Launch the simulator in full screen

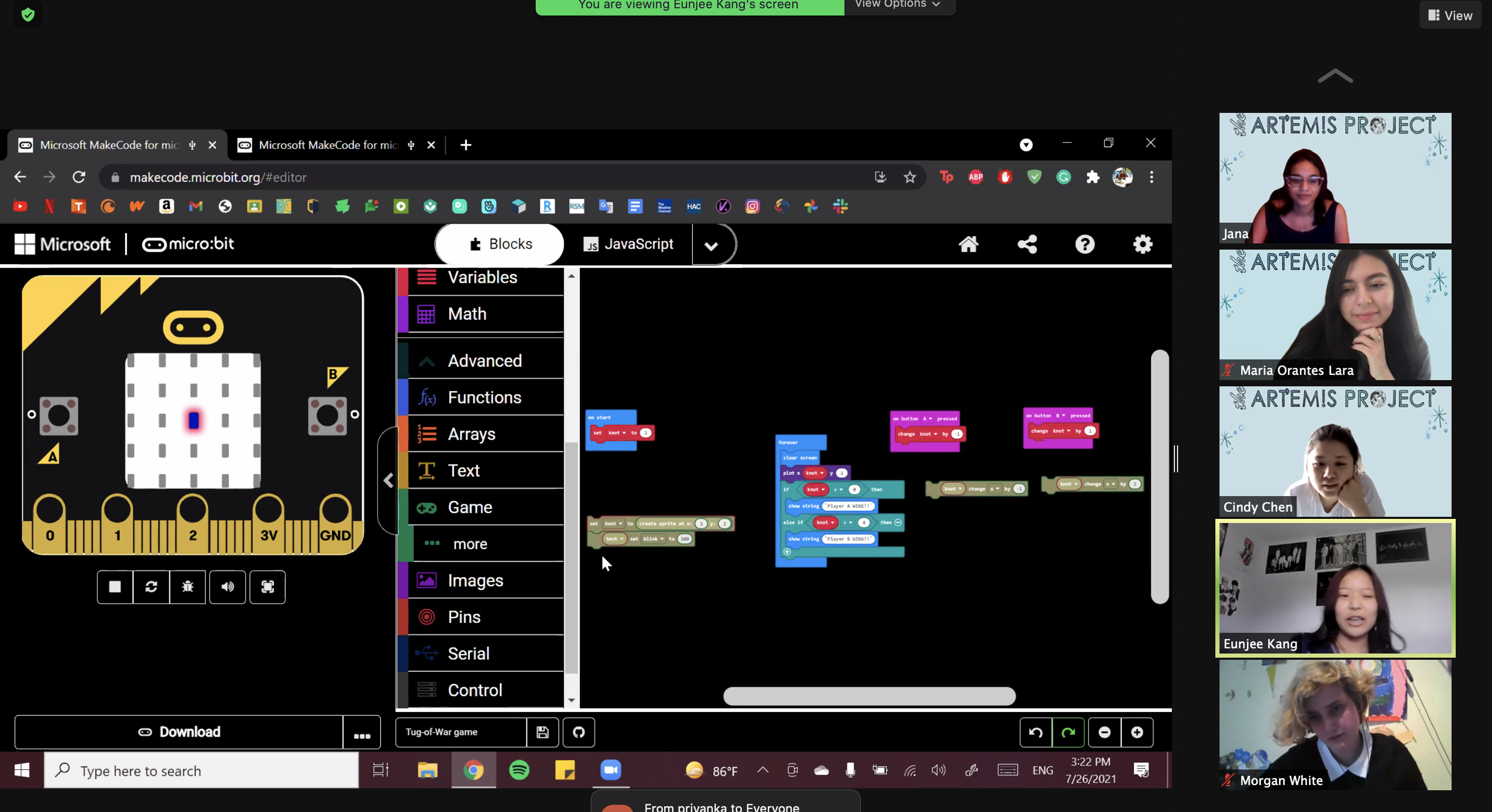[268, 587]
